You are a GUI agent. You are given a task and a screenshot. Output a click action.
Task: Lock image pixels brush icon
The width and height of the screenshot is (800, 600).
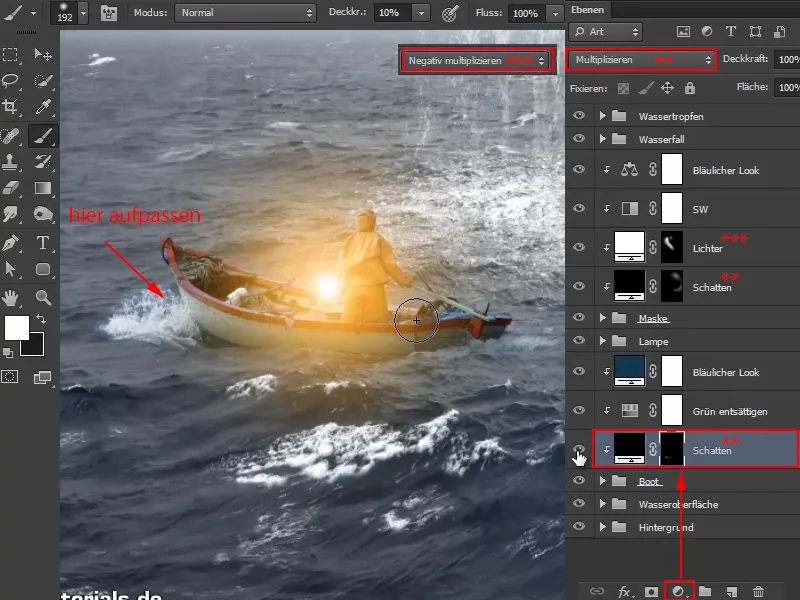point(645,89)
